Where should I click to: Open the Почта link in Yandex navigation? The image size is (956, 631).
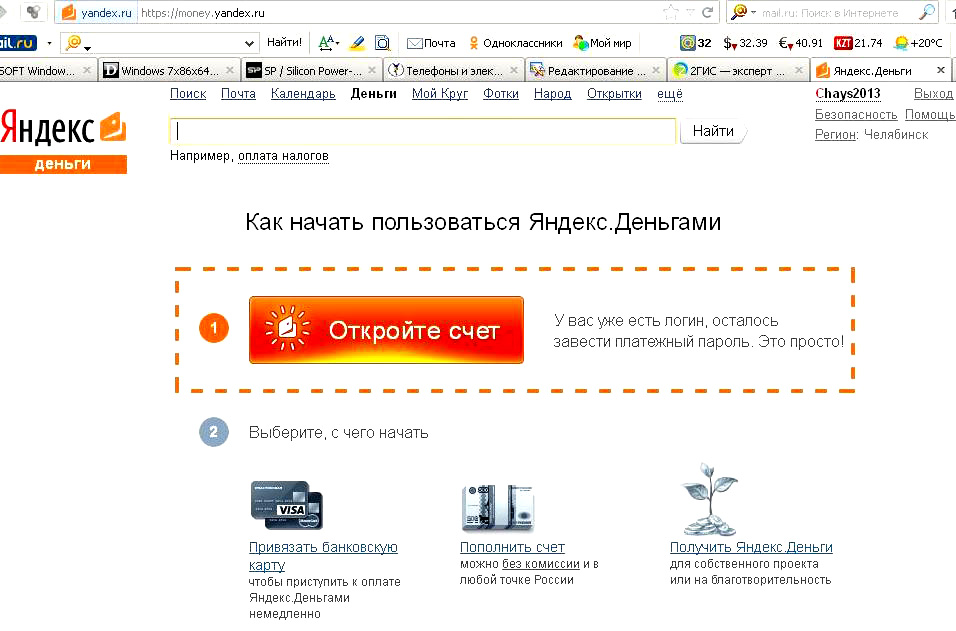[238, 94]
